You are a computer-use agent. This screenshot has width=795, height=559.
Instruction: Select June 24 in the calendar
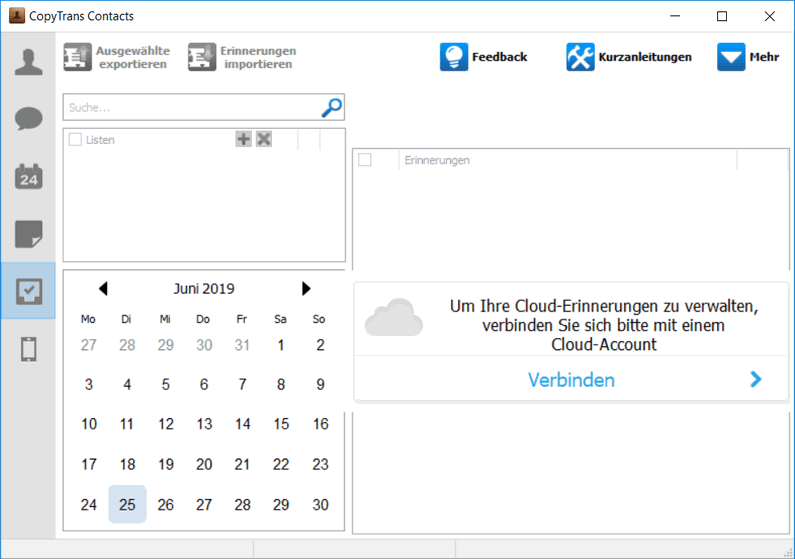pyautogui.click(x=89, y=505)
